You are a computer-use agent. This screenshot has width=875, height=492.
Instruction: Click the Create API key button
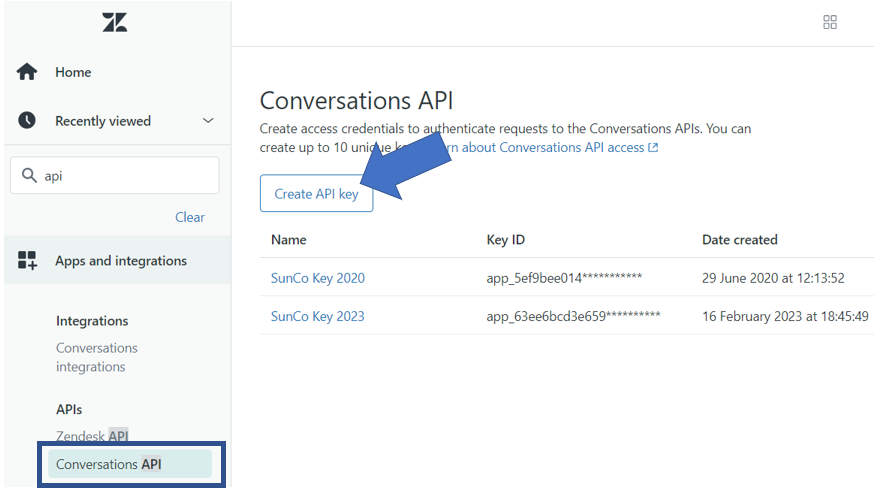click(x=316, y=194)
